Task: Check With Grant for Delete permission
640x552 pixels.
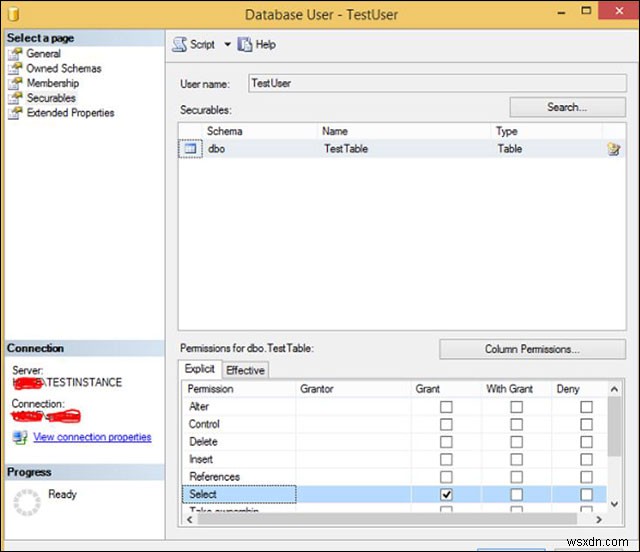Action: click(x=516, y=442)
